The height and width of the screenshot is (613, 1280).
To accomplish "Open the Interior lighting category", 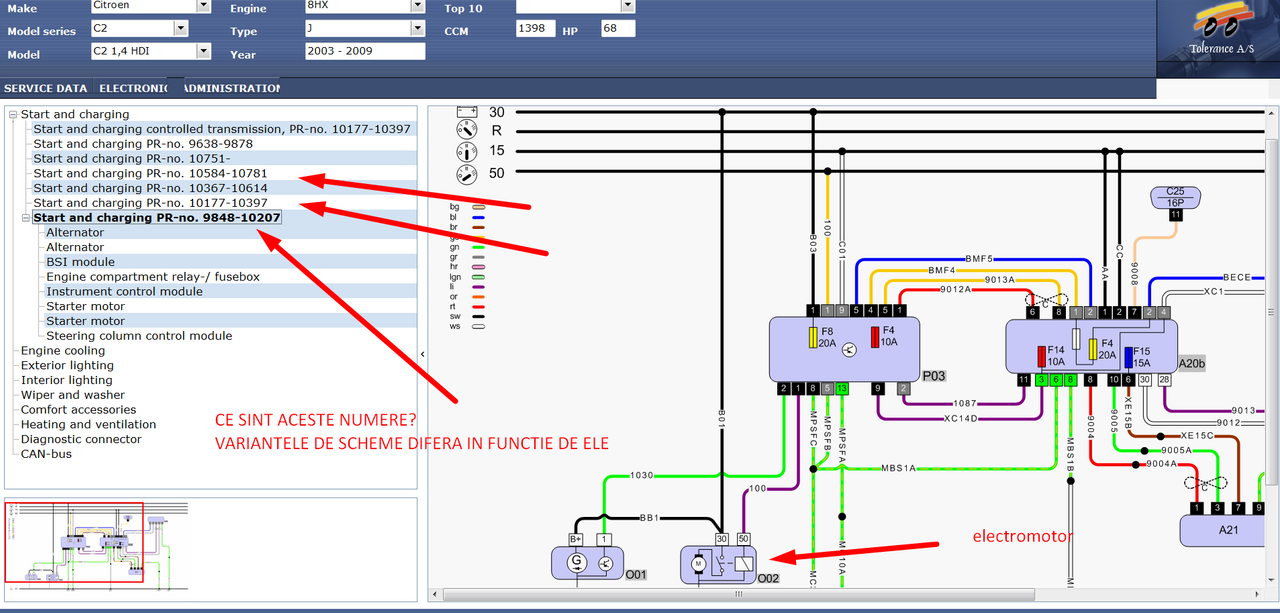I will pyautogui.click(x=67, y=380).
